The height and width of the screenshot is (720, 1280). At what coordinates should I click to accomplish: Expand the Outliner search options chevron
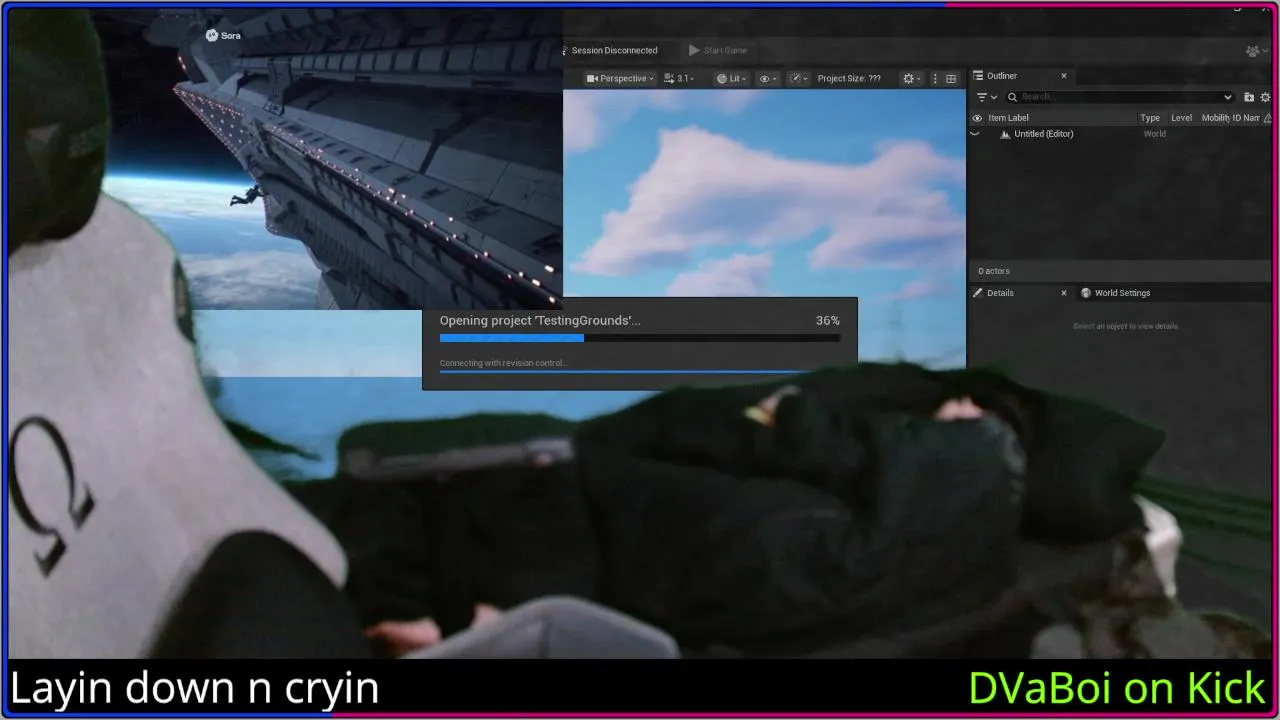pyautogui.click(x=1228, y=97)
